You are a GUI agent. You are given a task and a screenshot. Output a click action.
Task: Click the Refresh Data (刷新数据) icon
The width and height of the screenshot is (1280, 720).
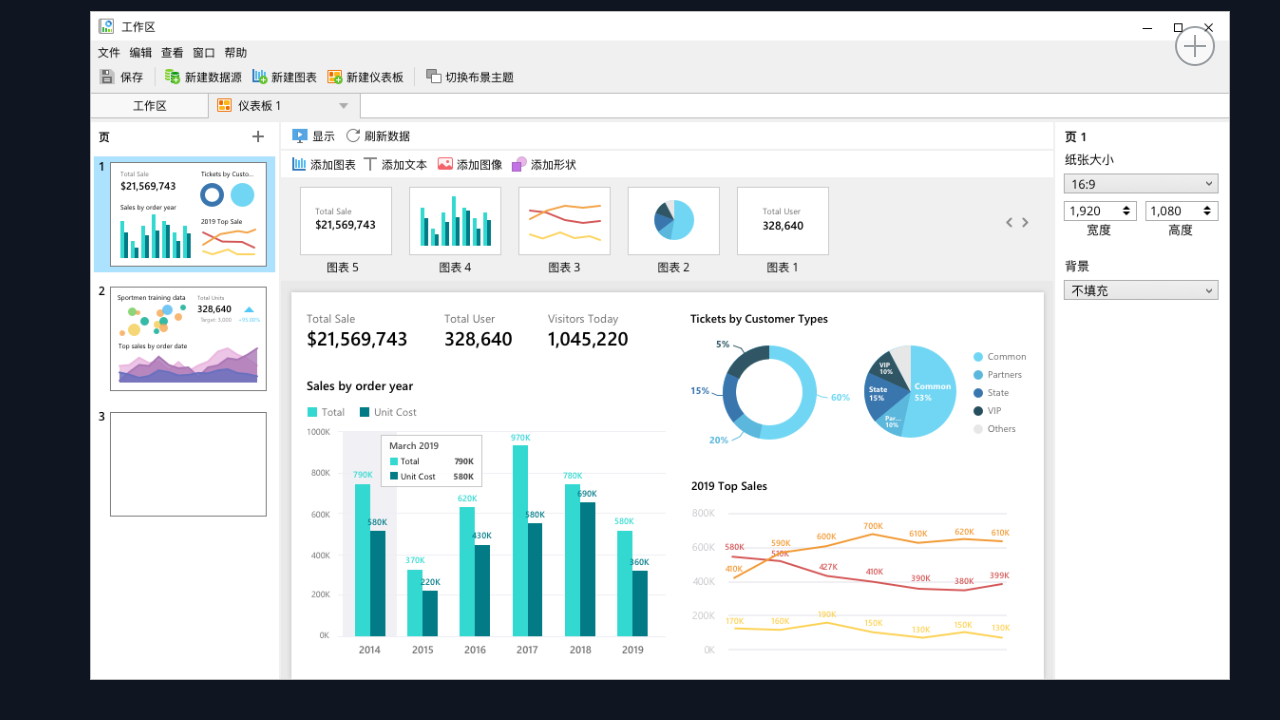pyautogui.click(x=353, y=136)
